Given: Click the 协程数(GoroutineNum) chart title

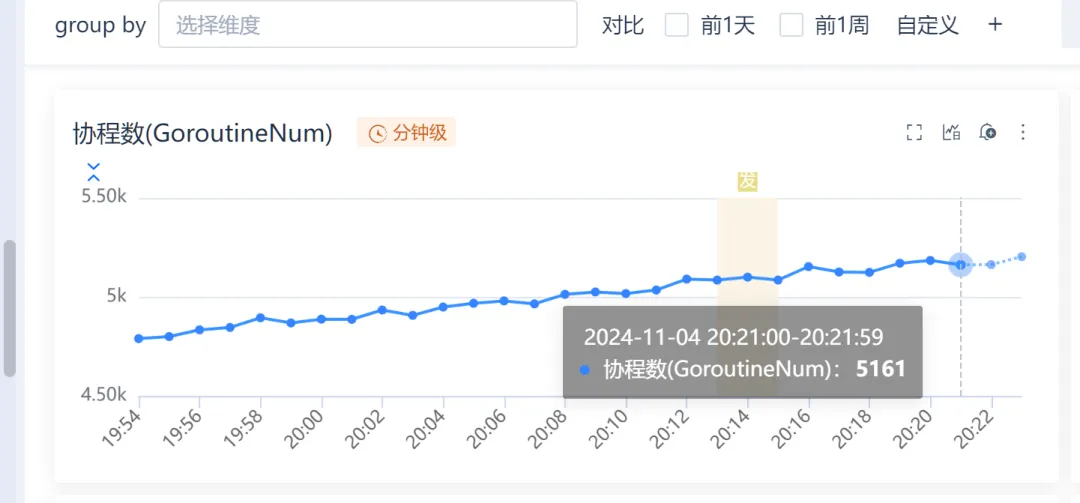Looking at the screenshot, I should click(203, 133).
